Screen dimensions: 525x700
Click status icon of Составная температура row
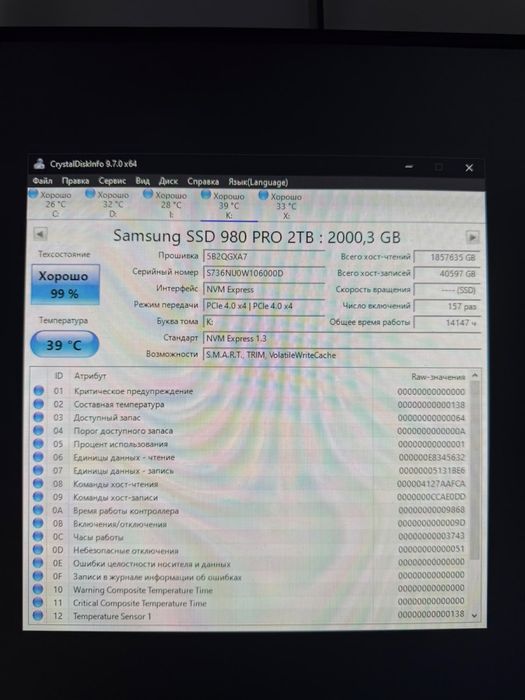point(39,404)
